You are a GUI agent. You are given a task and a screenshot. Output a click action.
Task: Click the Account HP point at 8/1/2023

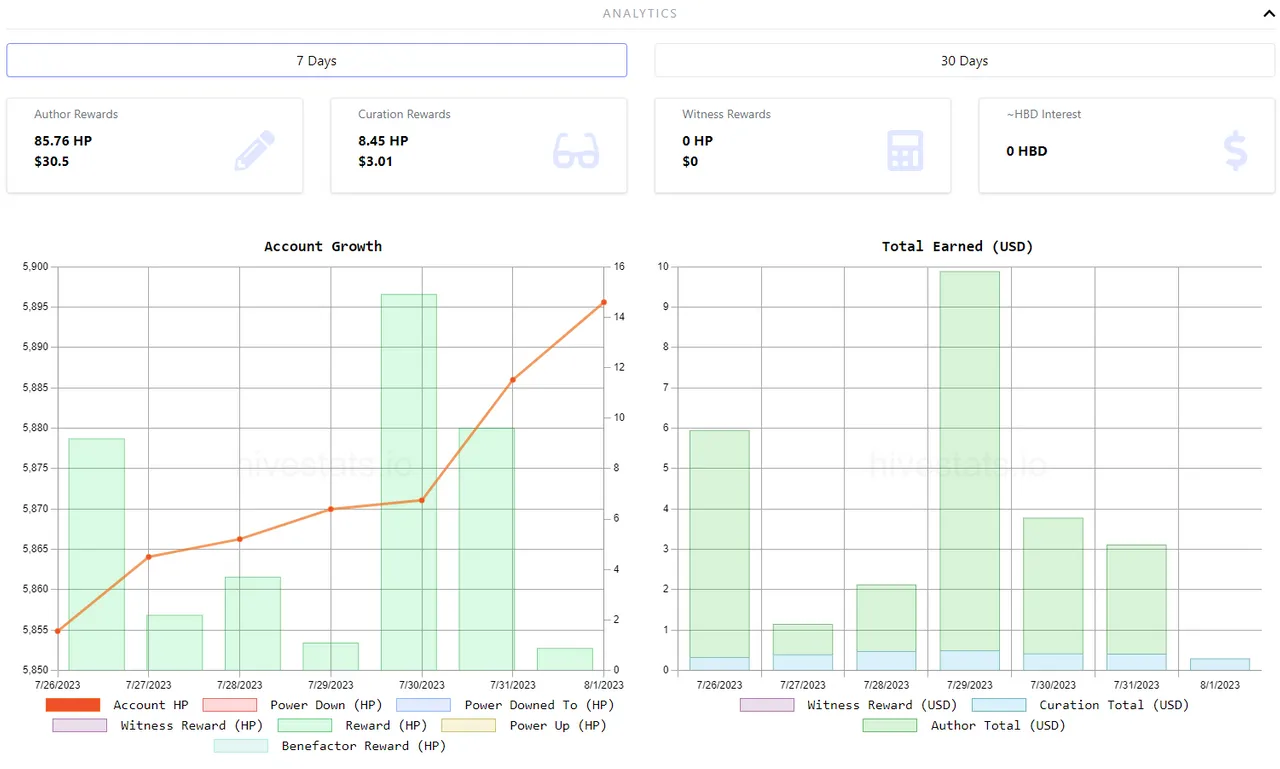604,302
